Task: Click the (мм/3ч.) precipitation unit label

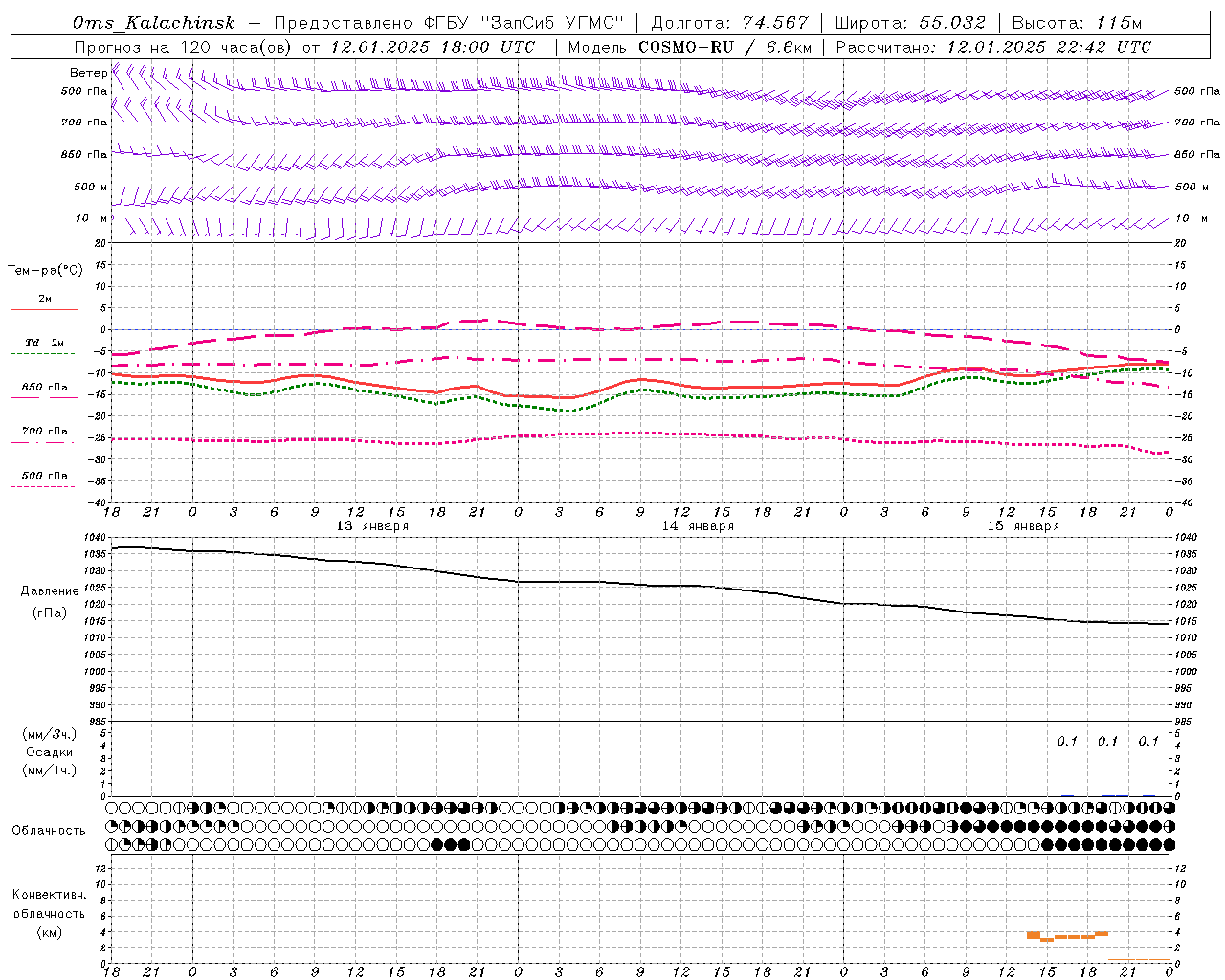Action: (x=50, y=735)
